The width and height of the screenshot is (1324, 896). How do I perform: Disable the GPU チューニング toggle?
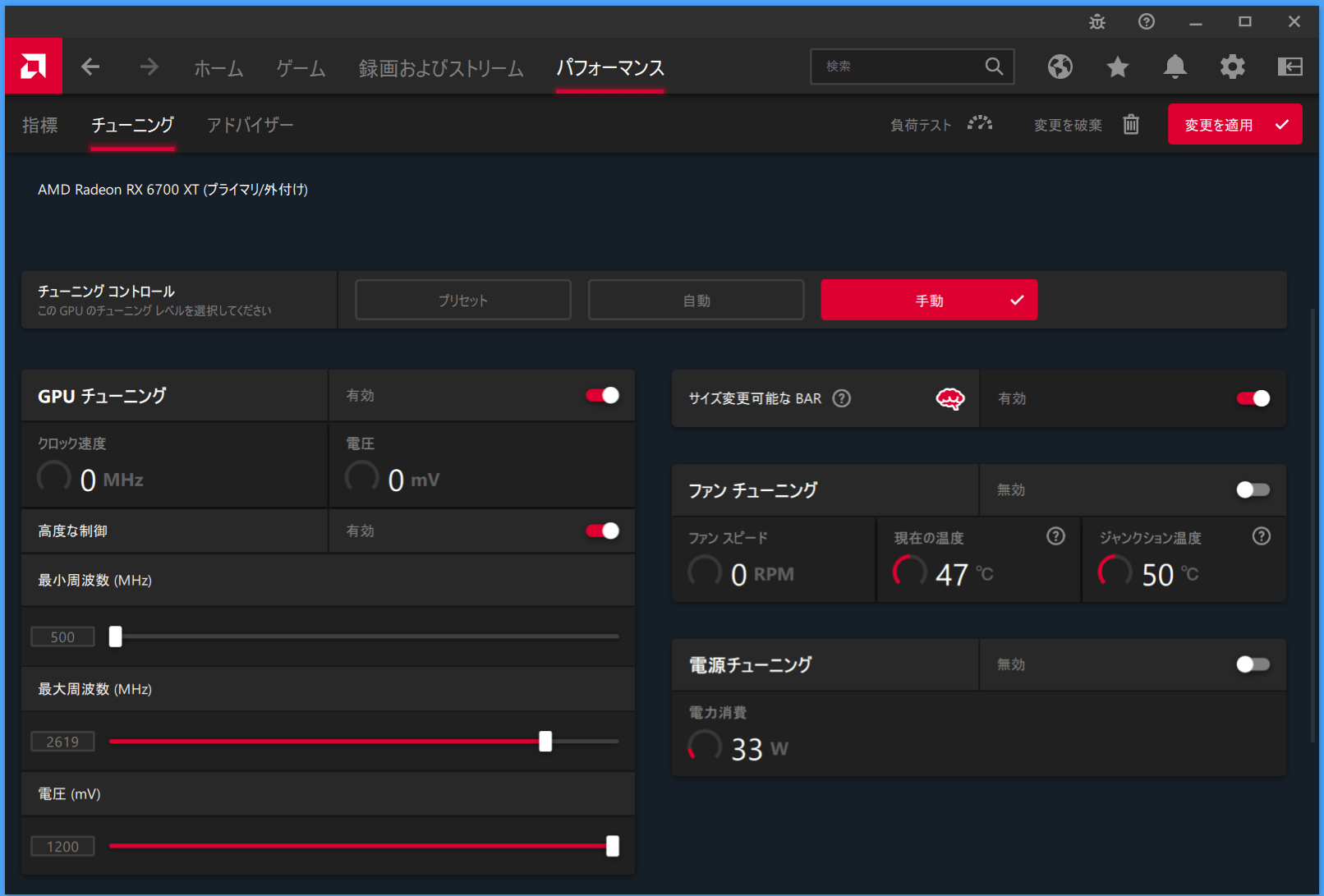[603, 396]
